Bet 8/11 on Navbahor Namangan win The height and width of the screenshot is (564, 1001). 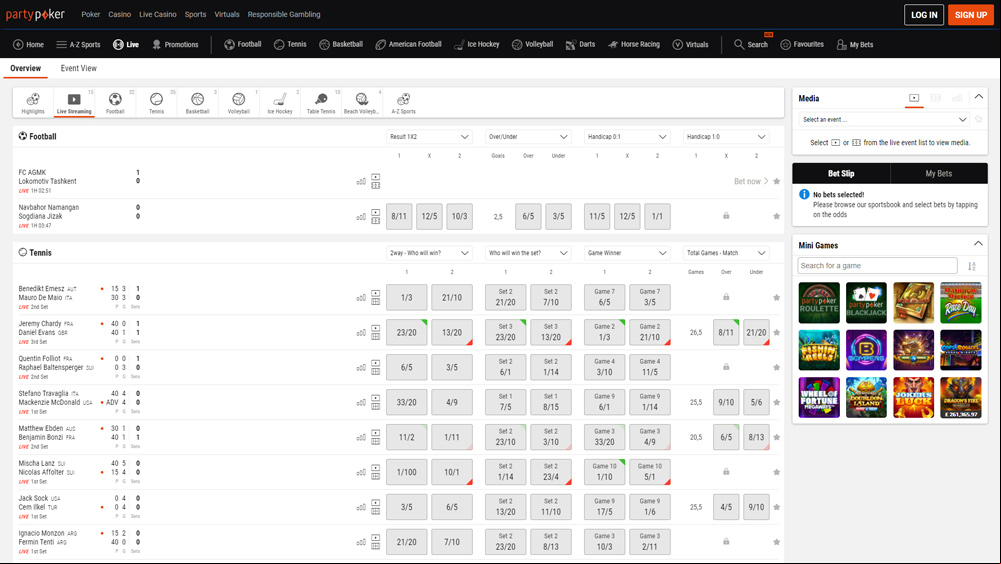399,217
